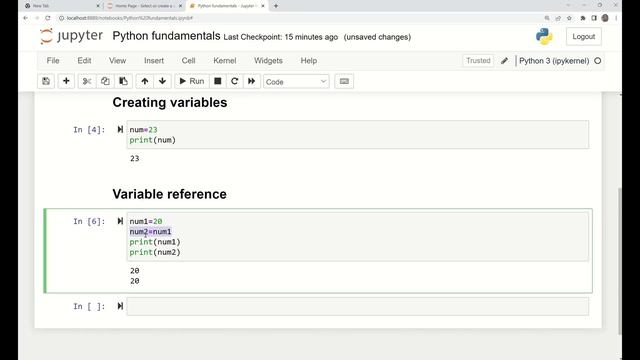Copy selected cells icon
This screenshot has width=640, height=360.
(x=105, y=81)
